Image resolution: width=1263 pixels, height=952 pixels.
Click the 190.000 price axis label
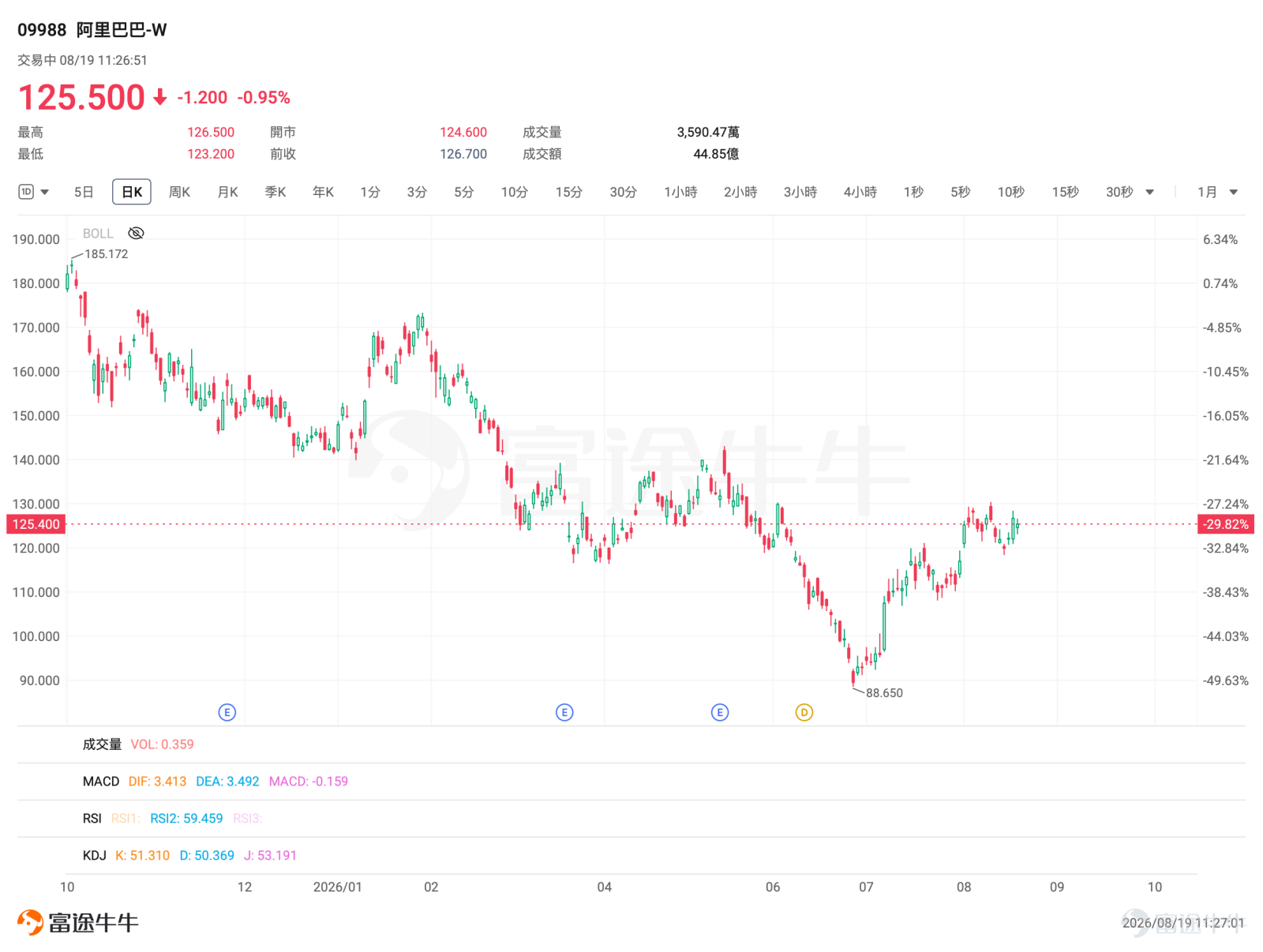[36, 239]
